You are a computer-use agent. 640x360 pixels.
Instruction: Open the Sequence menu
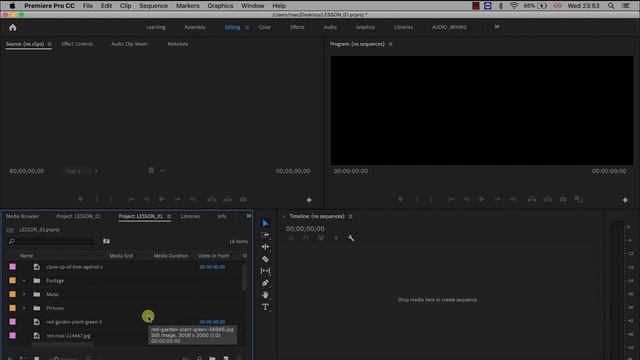[153, 6]
